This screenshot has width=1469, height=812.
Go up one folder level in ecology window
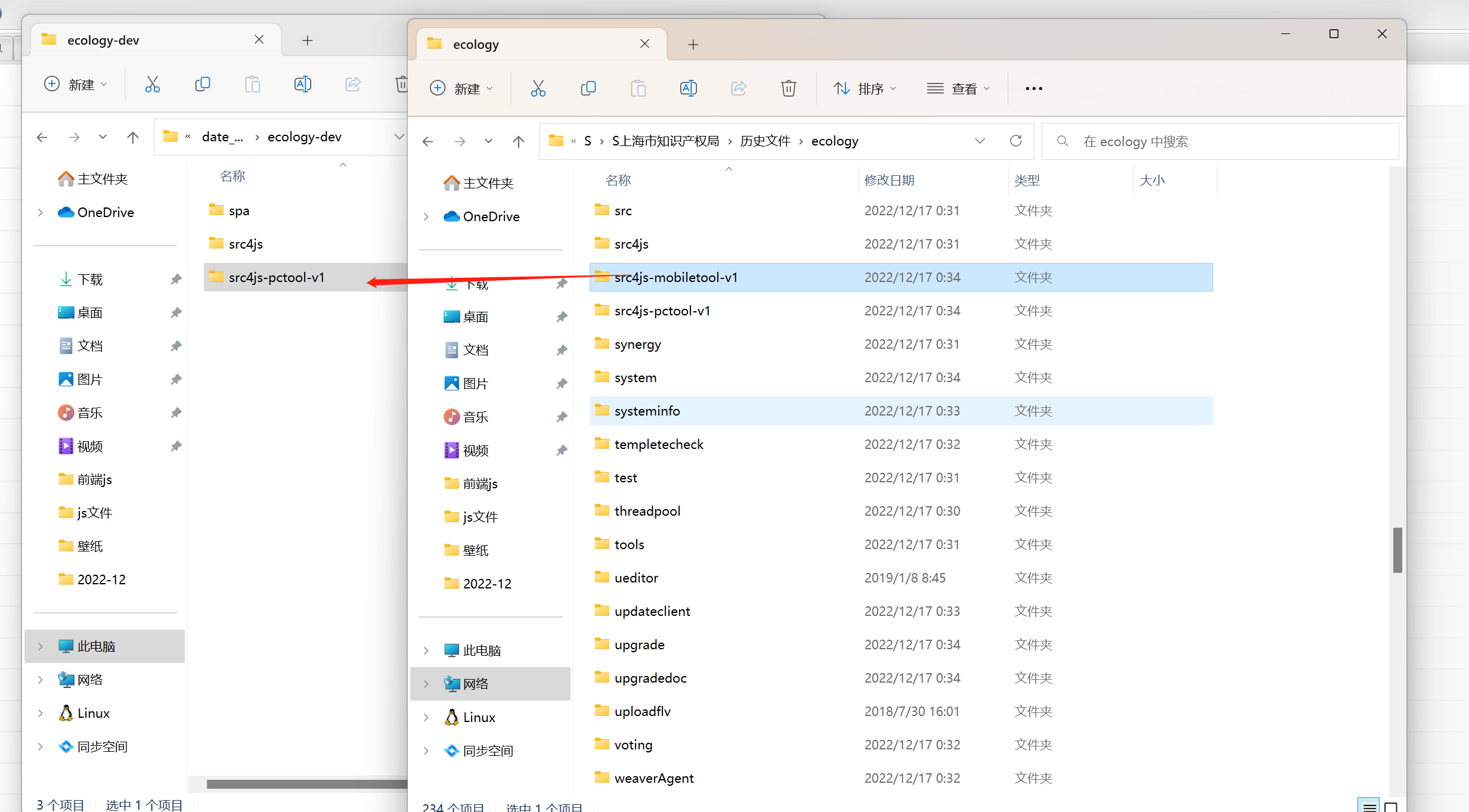tap(518, 141)
